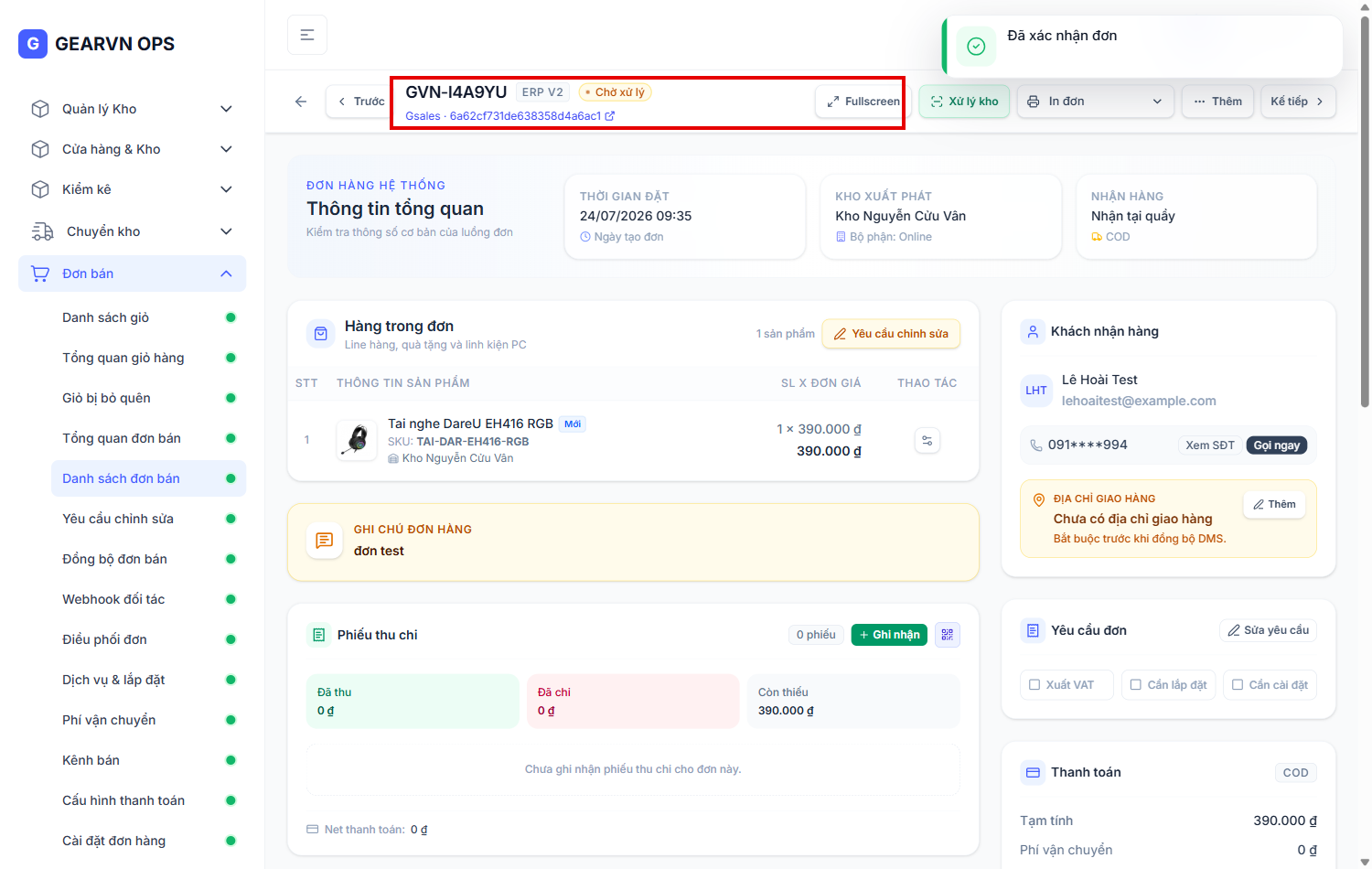Image resolution: width=1372 pixels, height=869 pixels.
Task: Open the external link icon after Gsales ID
Action: point(610,116)
